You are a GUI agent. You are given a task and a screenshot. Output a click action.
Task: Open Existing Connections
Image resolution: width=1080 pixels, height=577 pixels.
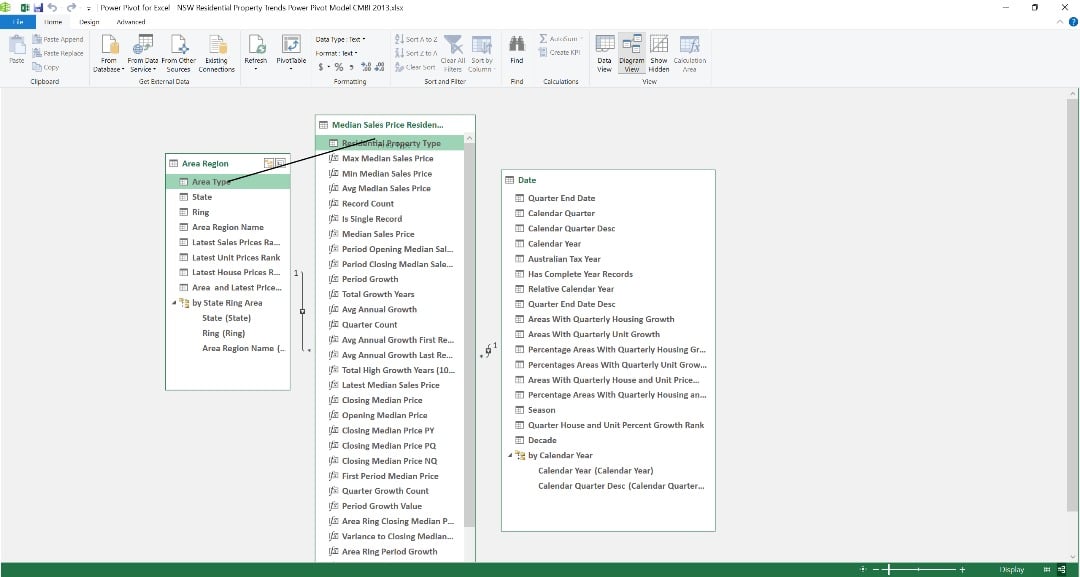(217, 54)
